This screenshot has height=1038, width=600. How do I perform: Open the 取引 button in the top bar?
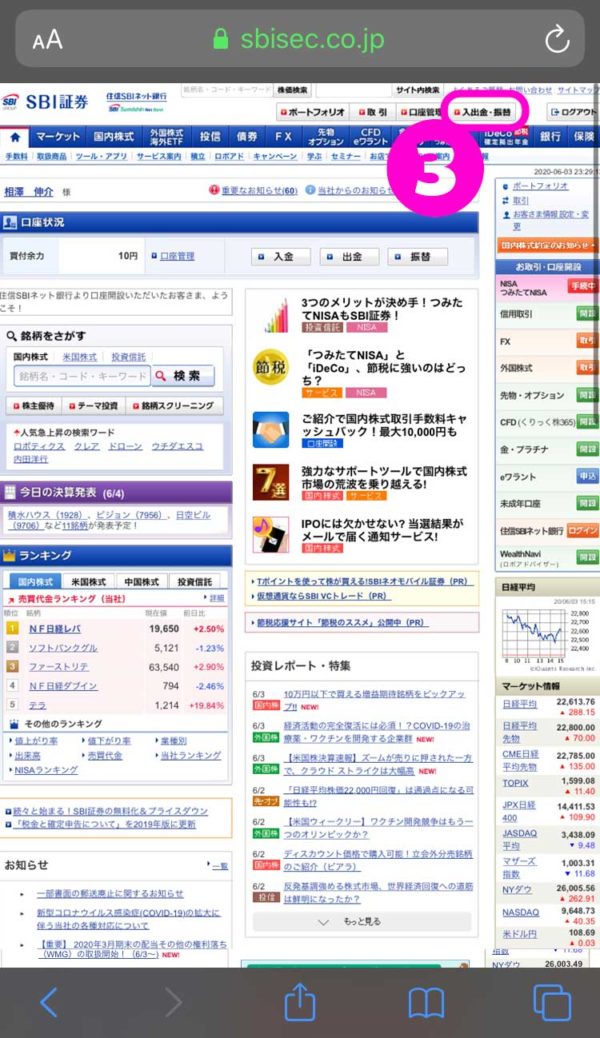(373, 113)
